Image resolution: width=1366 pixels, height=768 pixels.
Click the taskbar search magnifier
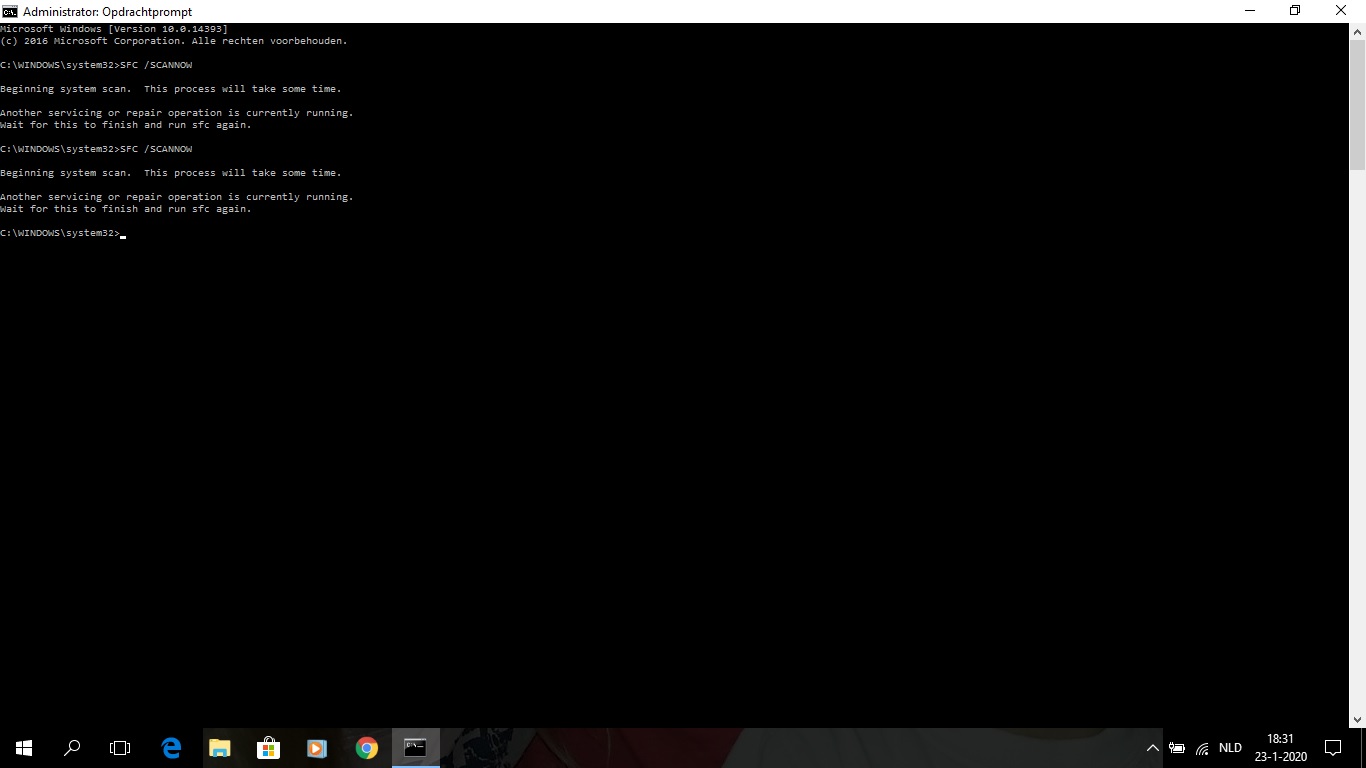[72, 747]
